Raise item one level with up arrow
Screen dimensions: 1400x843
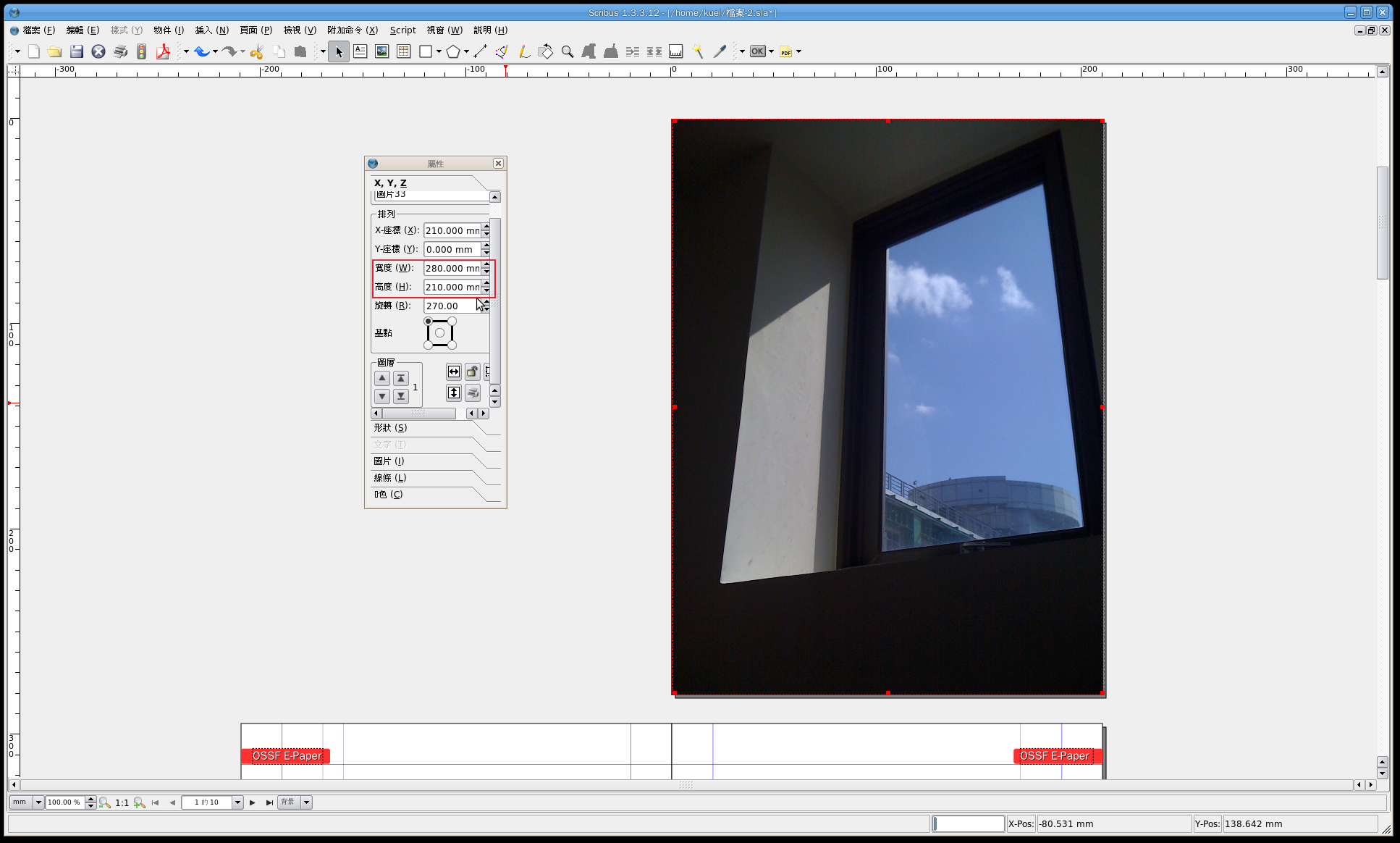click(x=382, y=378)
